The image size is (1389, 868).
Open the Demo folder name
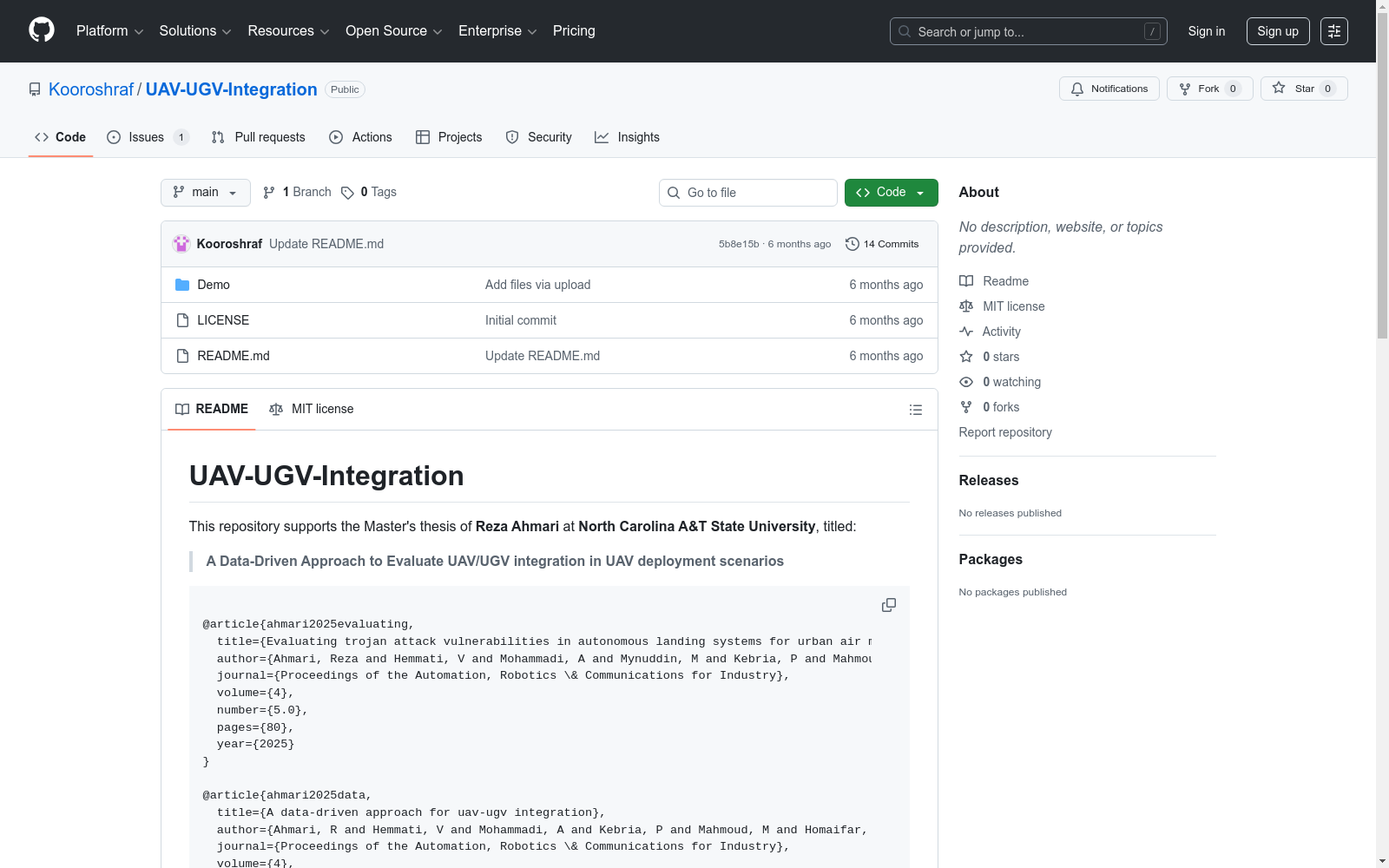(214, 285)
